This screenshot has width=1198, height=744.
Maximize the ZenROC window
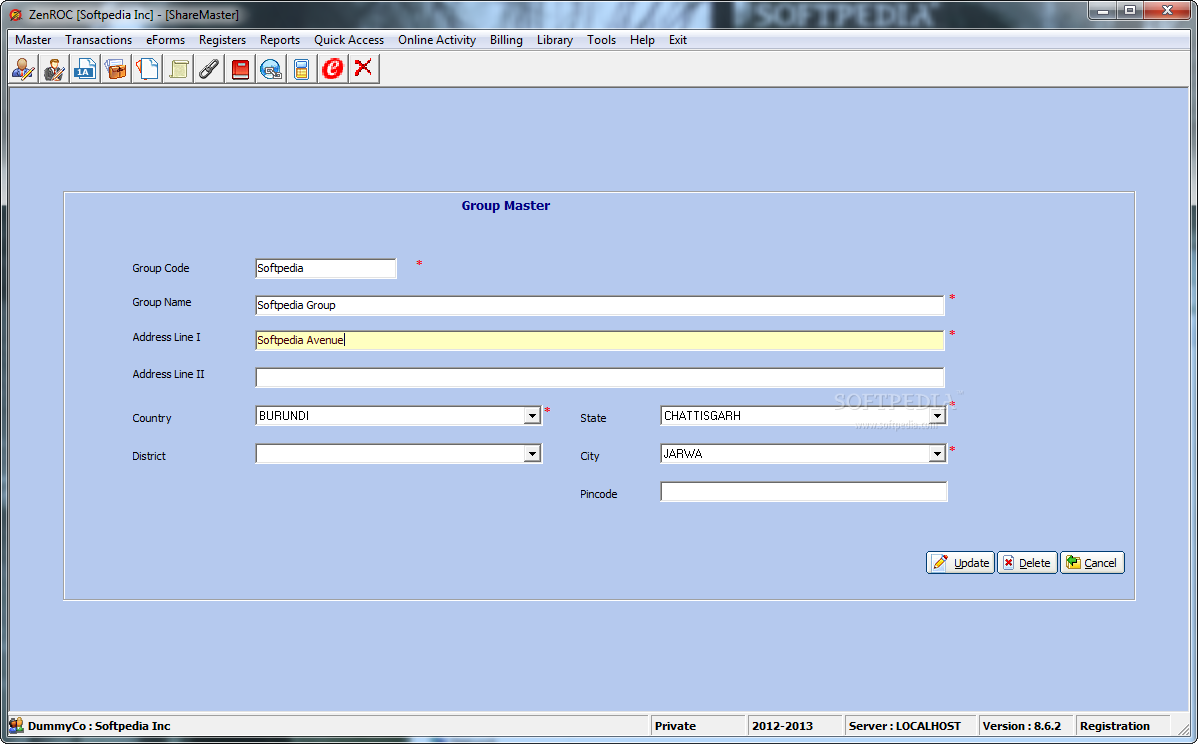tap(1129, 11)
